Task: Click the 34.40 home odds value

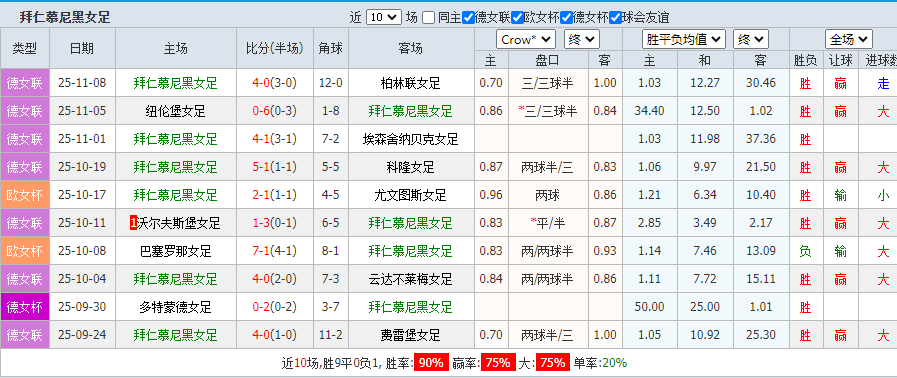Action: [x=649, y=112]
